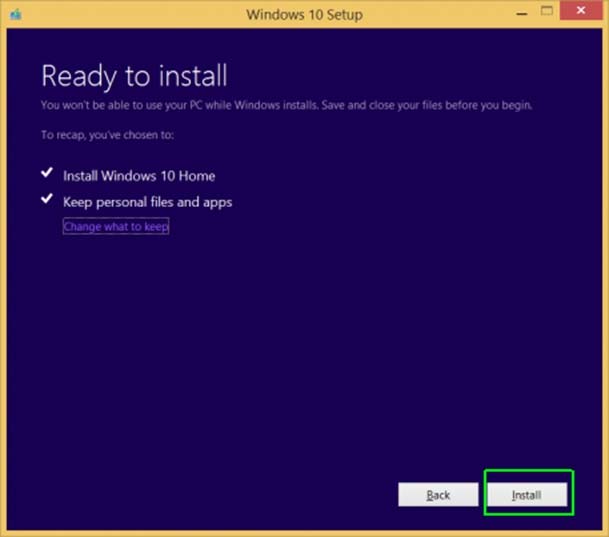Click the checkmark beside Install Windows 10 Home
The height and width of the screenshot is (537, 609).
click(x=47, y=172)
